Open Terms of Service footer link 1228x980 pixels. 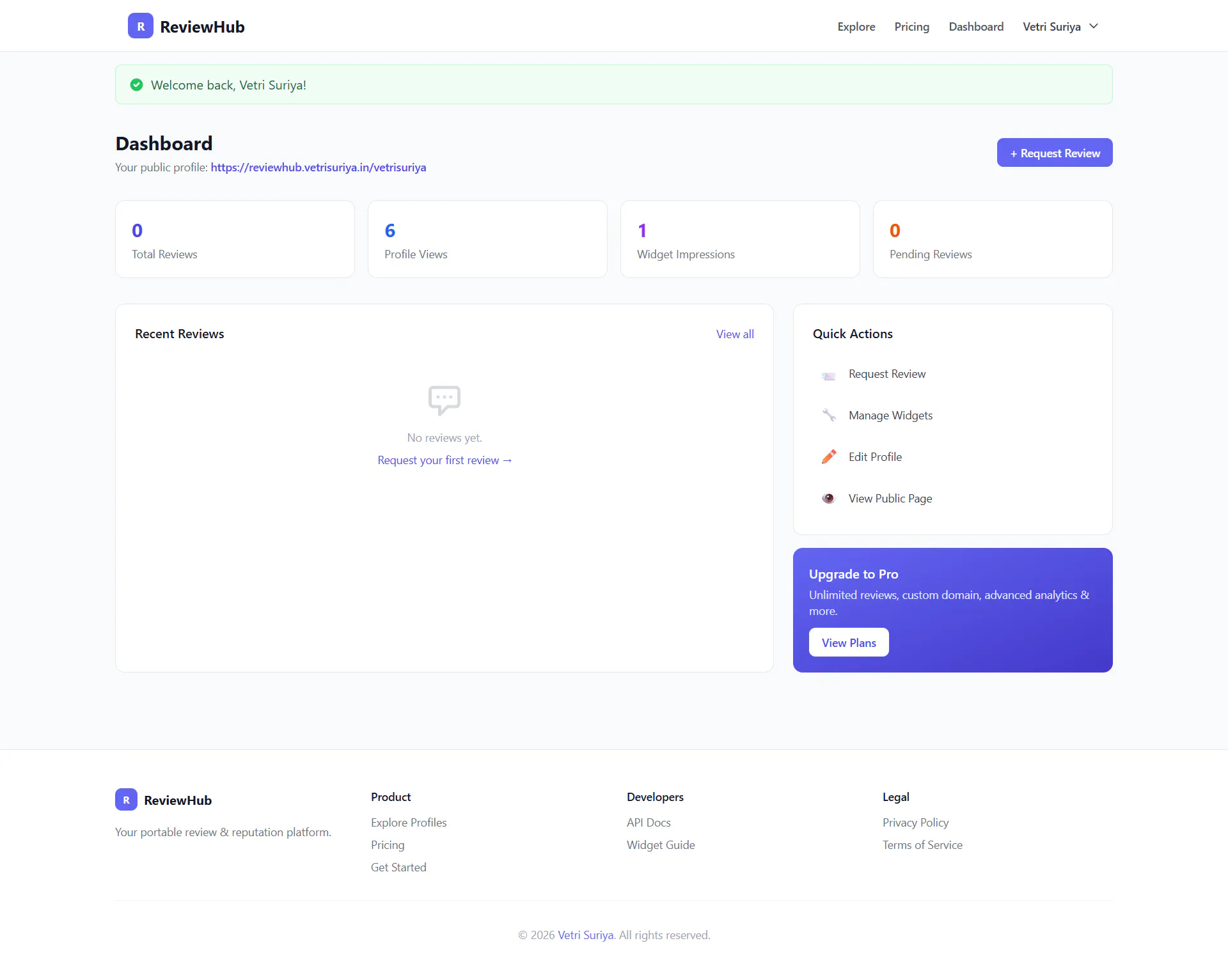922,845
